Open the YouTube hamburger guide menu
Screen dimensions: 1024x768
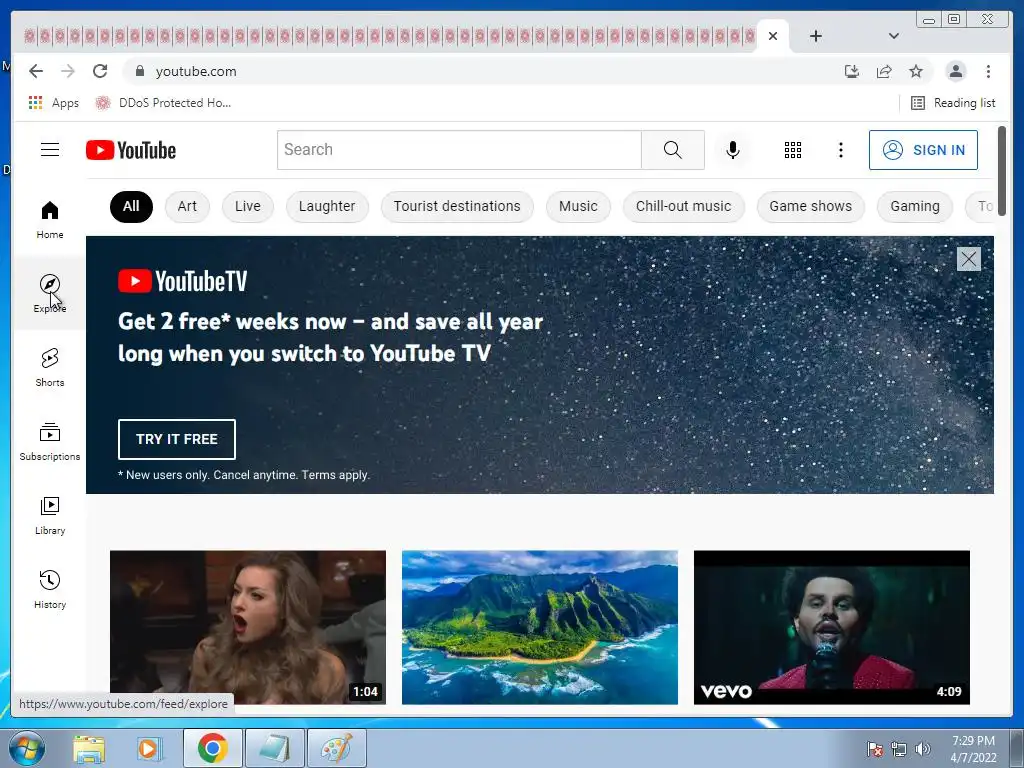tap(50, 150)
